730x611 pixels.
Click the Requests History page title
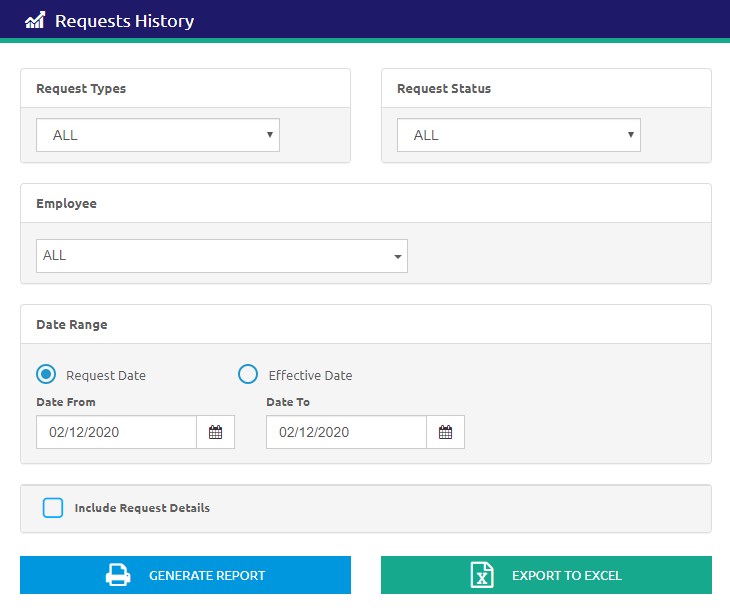[124, 21]
